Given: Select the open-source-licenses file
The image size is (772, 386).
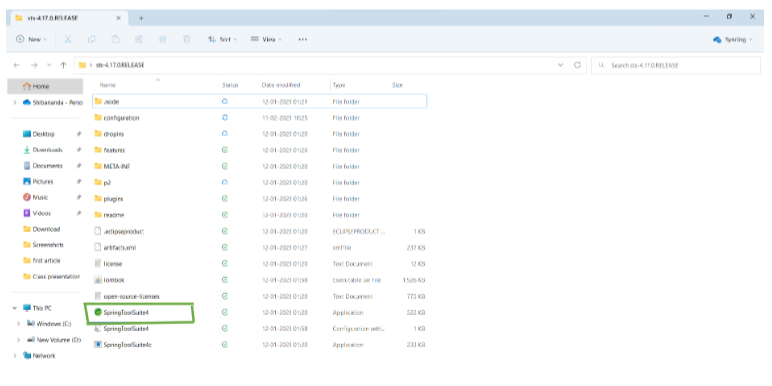Looking at the screenshot, I should click(259, 296).
